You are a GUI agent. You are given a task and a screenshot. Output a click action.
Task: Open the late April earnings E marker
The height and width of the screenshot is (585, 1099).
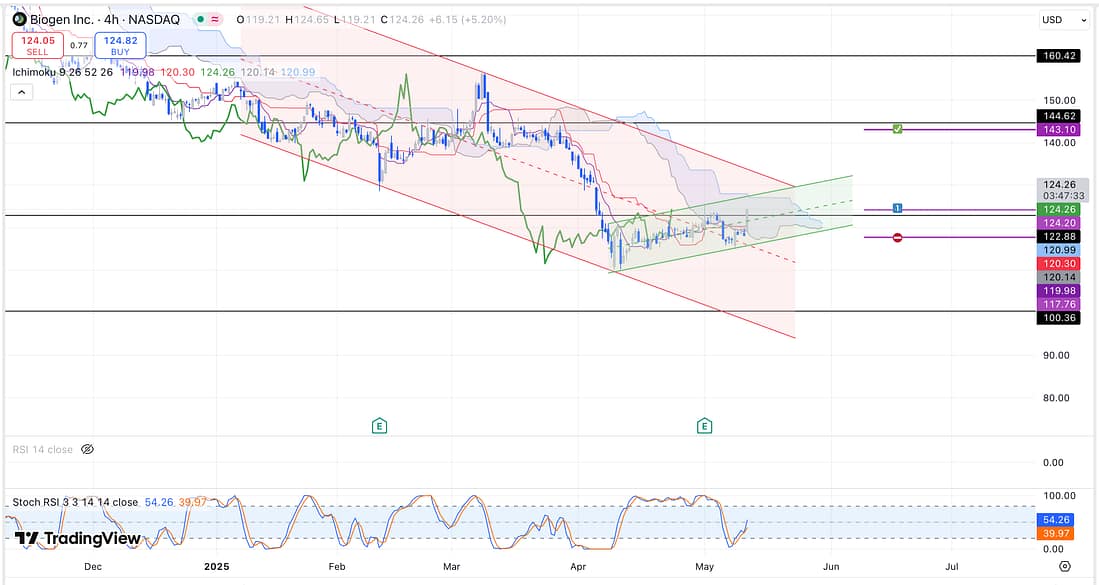[x=705, y=426]
